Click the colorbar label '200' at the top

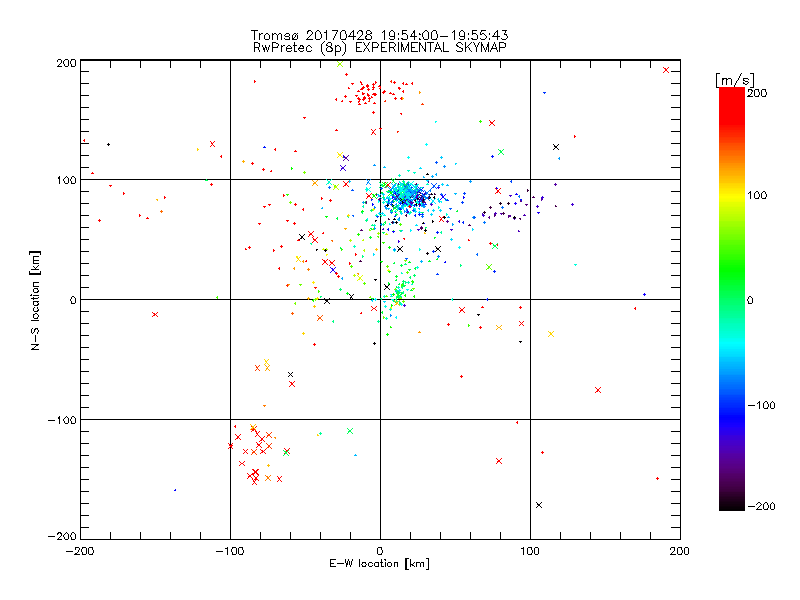(757, 93)
